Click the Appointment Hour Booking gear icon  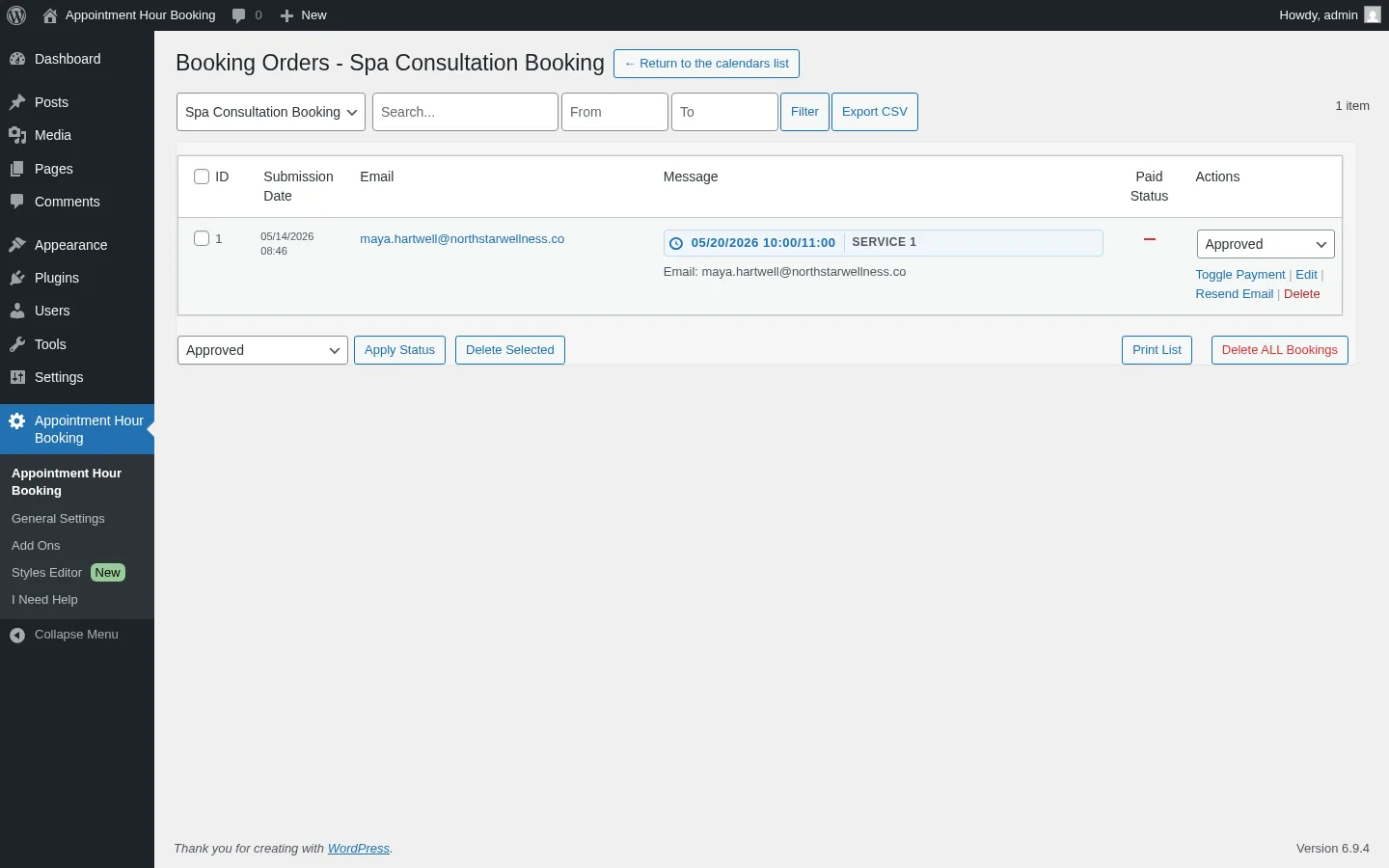pos(17,420)
